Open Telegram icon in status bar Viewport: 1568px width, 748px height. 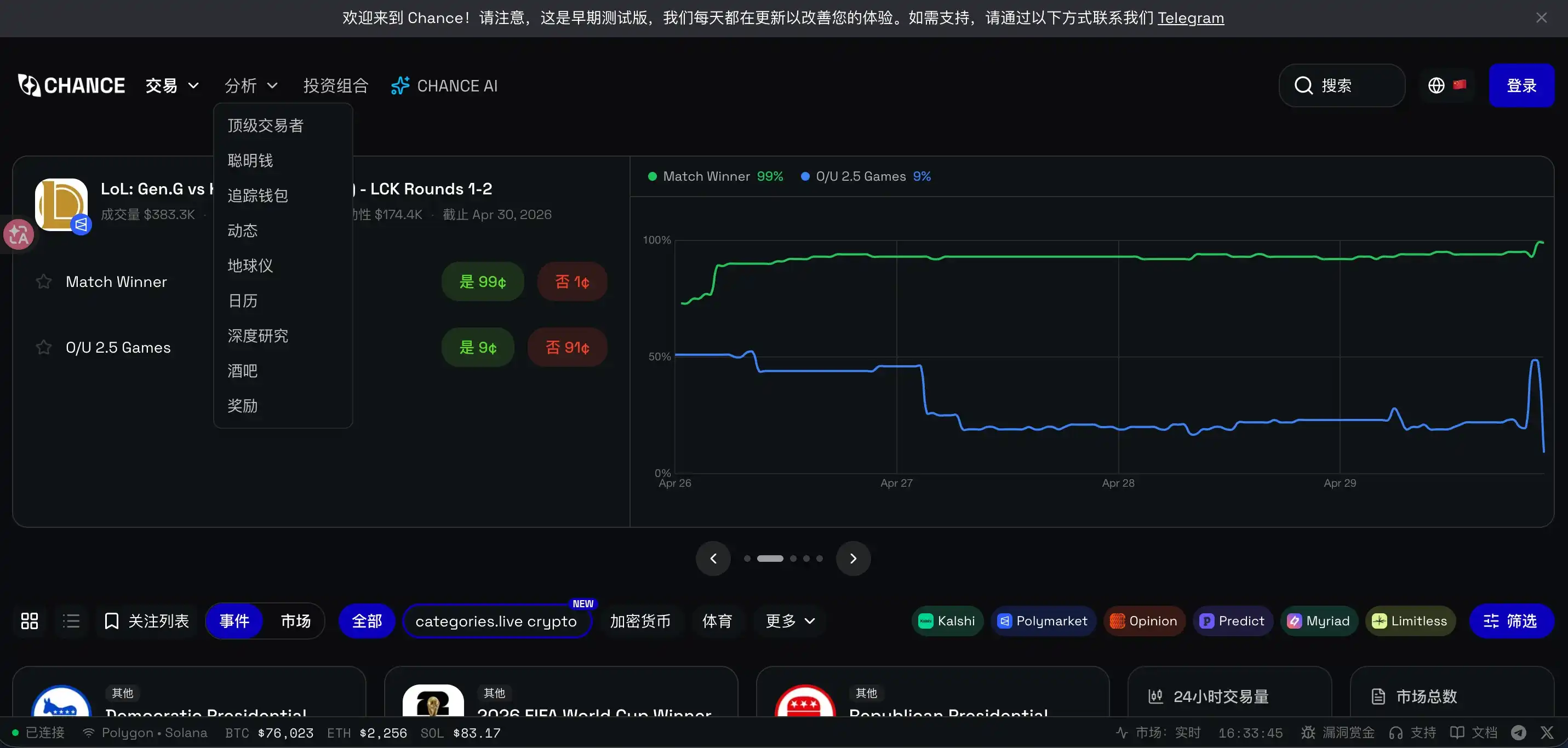[x=1519, y=733]
